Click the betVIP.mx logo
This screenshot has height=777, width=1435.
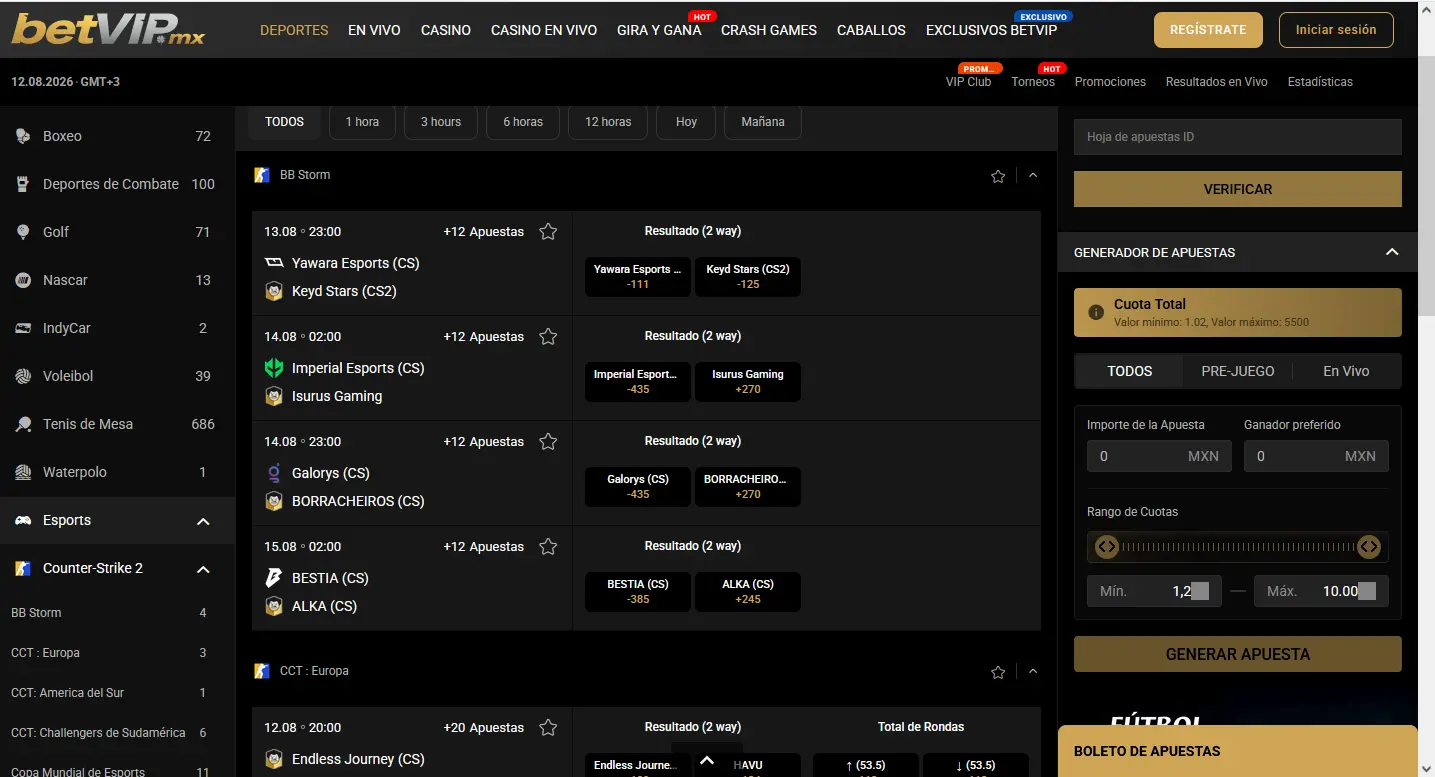pyautogui.click(x=108, y=29)
